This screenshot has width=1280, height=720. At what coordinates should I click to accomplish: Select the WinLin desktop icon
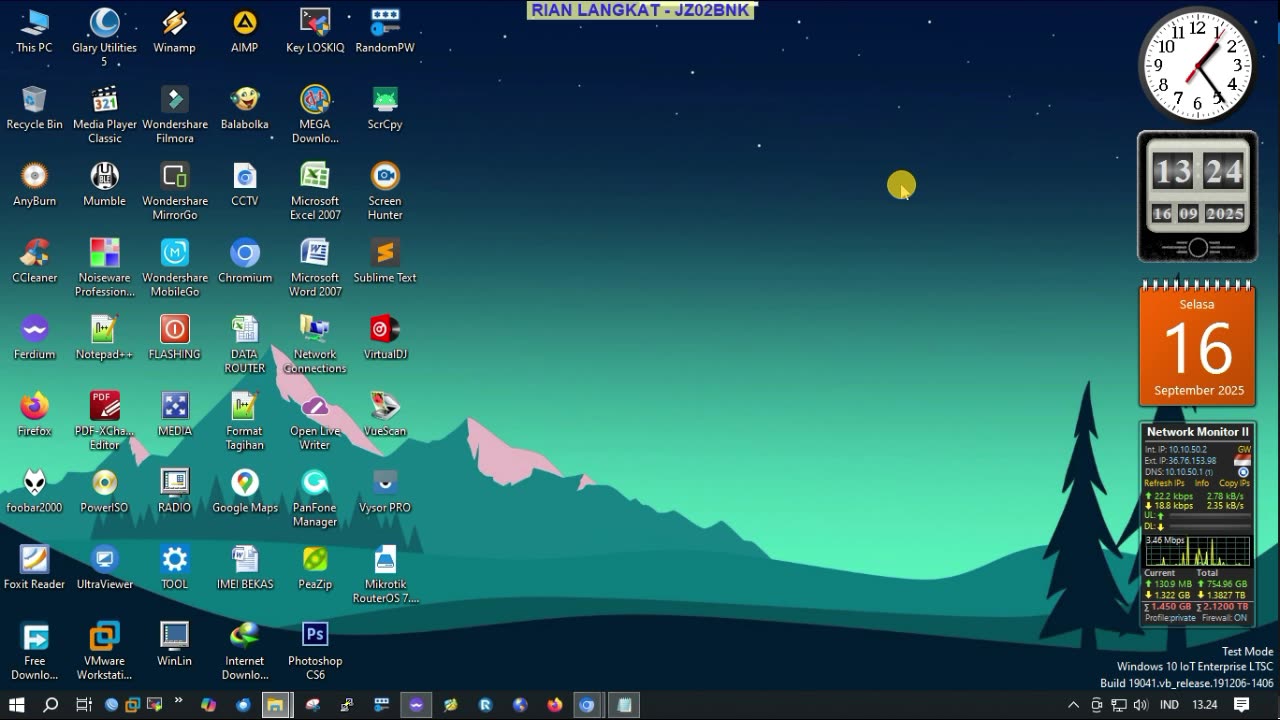(174, 645)
